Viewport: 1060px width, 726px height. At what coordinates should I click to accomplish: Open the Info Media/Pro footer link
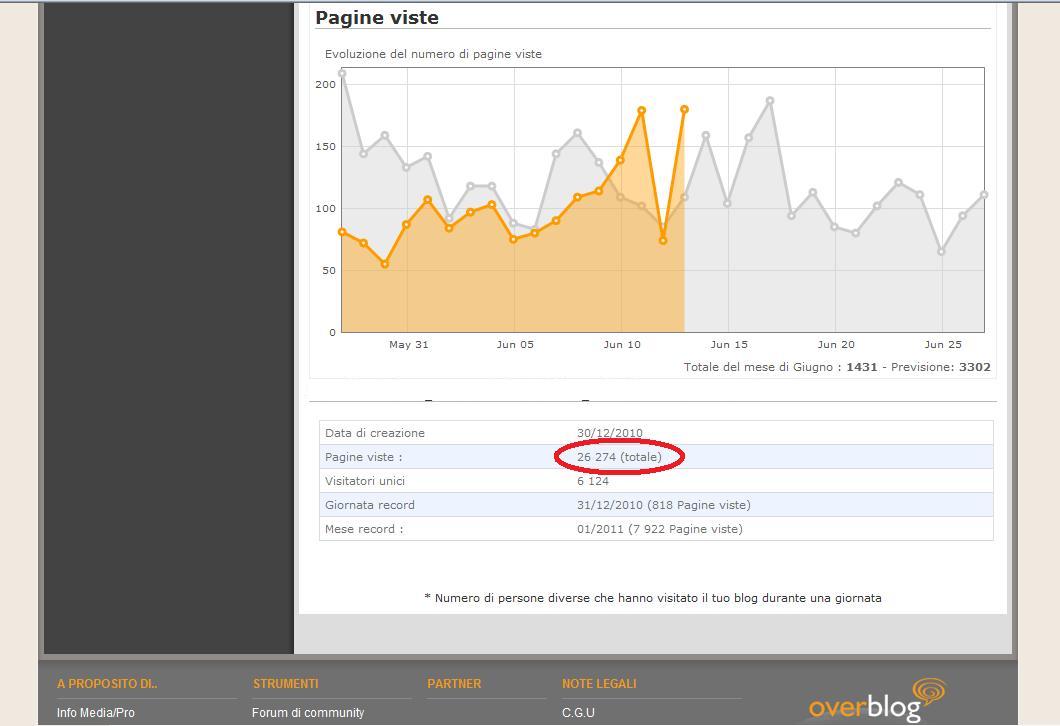point(96,713)
